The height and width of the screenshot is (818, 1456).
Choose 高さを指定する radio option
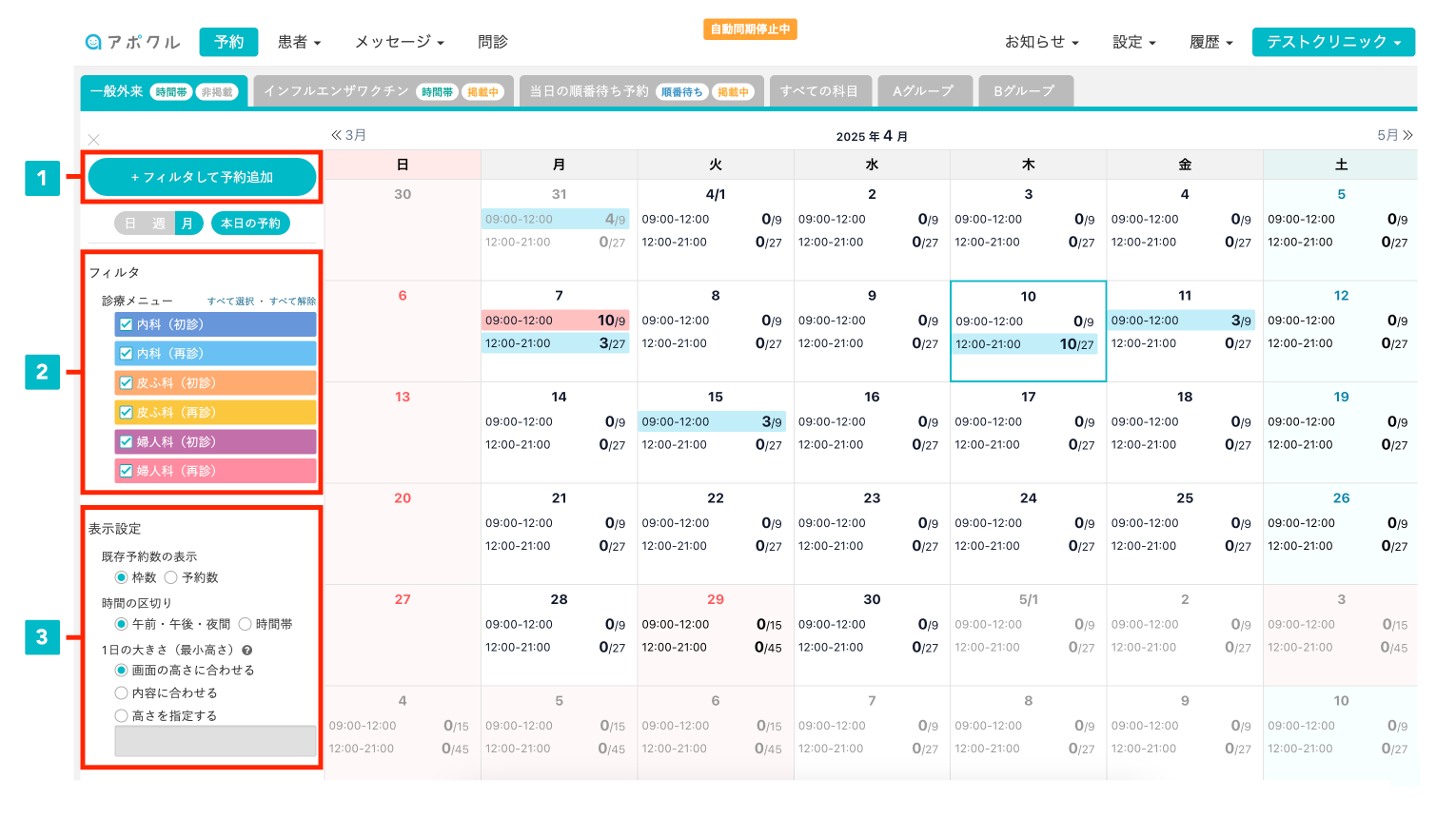pyautogui.click(x=122, y=716)
